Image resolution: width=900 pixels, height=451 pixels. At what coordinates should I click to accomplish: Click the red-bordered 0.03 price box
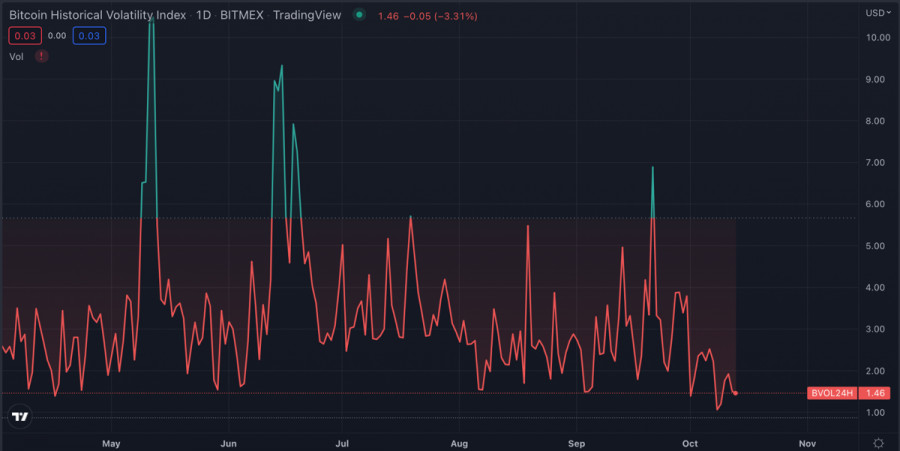pos(24,36)
